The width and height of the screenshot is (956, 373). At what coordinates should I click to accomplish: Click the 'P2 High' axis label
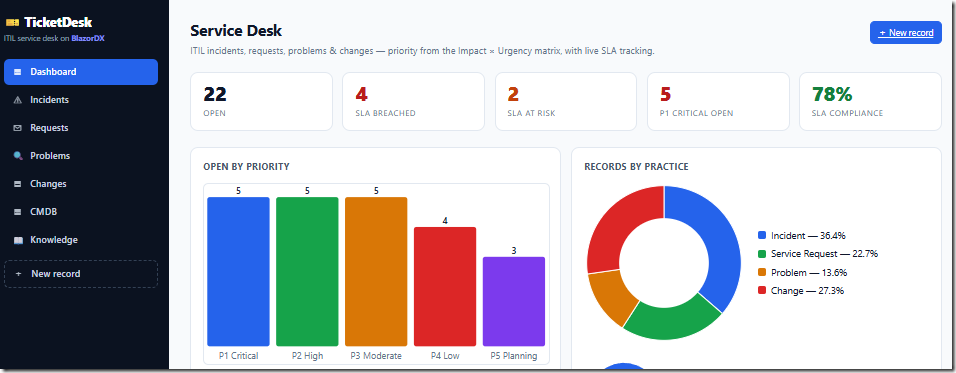tap(307, 356)
